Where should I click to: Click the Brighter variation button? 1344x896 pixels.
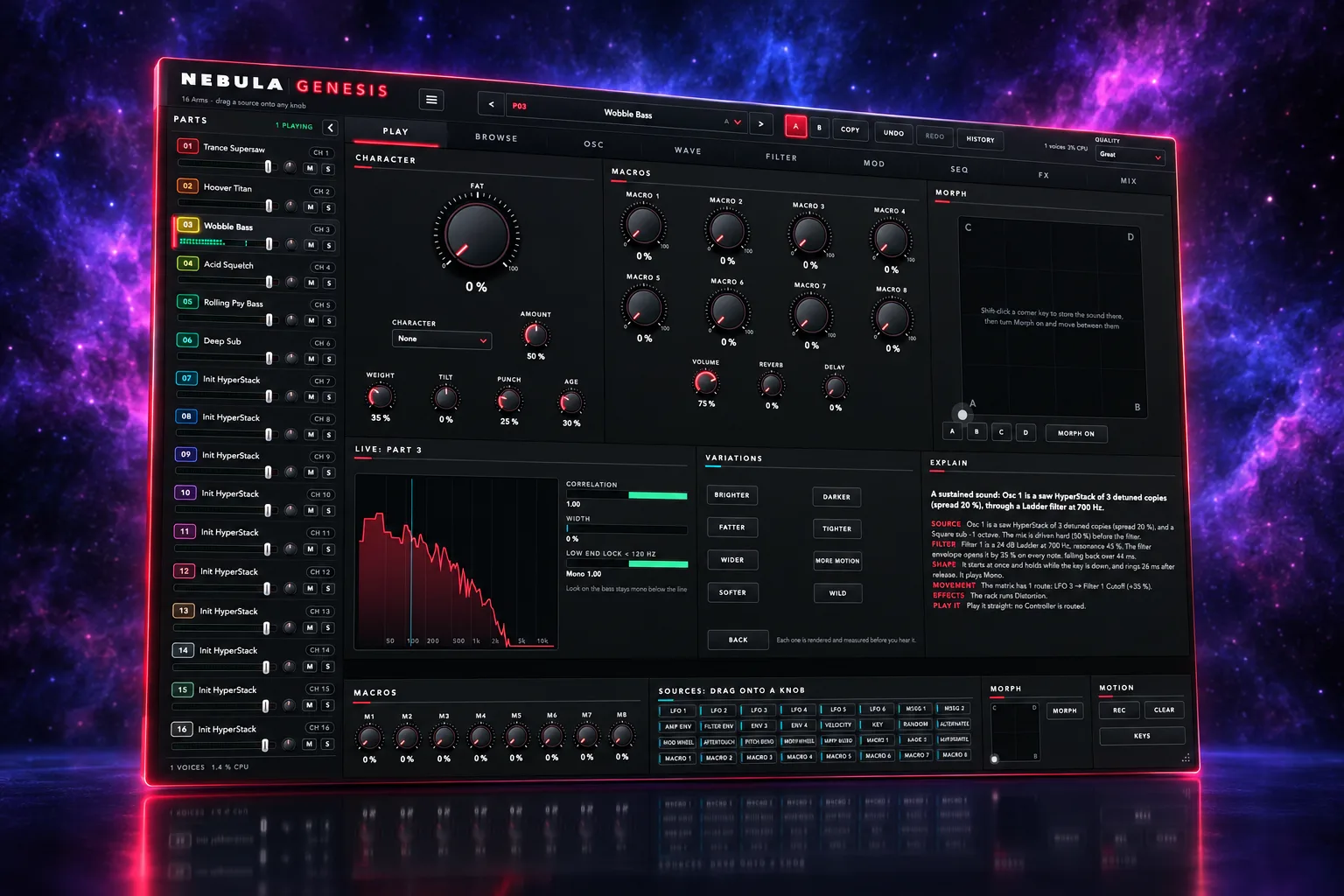(x=731, y=495)
